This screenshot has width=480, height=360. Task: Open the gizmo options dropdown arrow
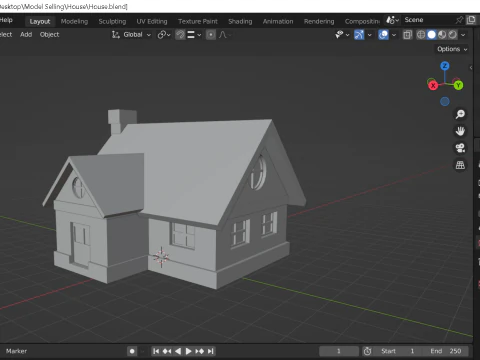coord(369,35)
